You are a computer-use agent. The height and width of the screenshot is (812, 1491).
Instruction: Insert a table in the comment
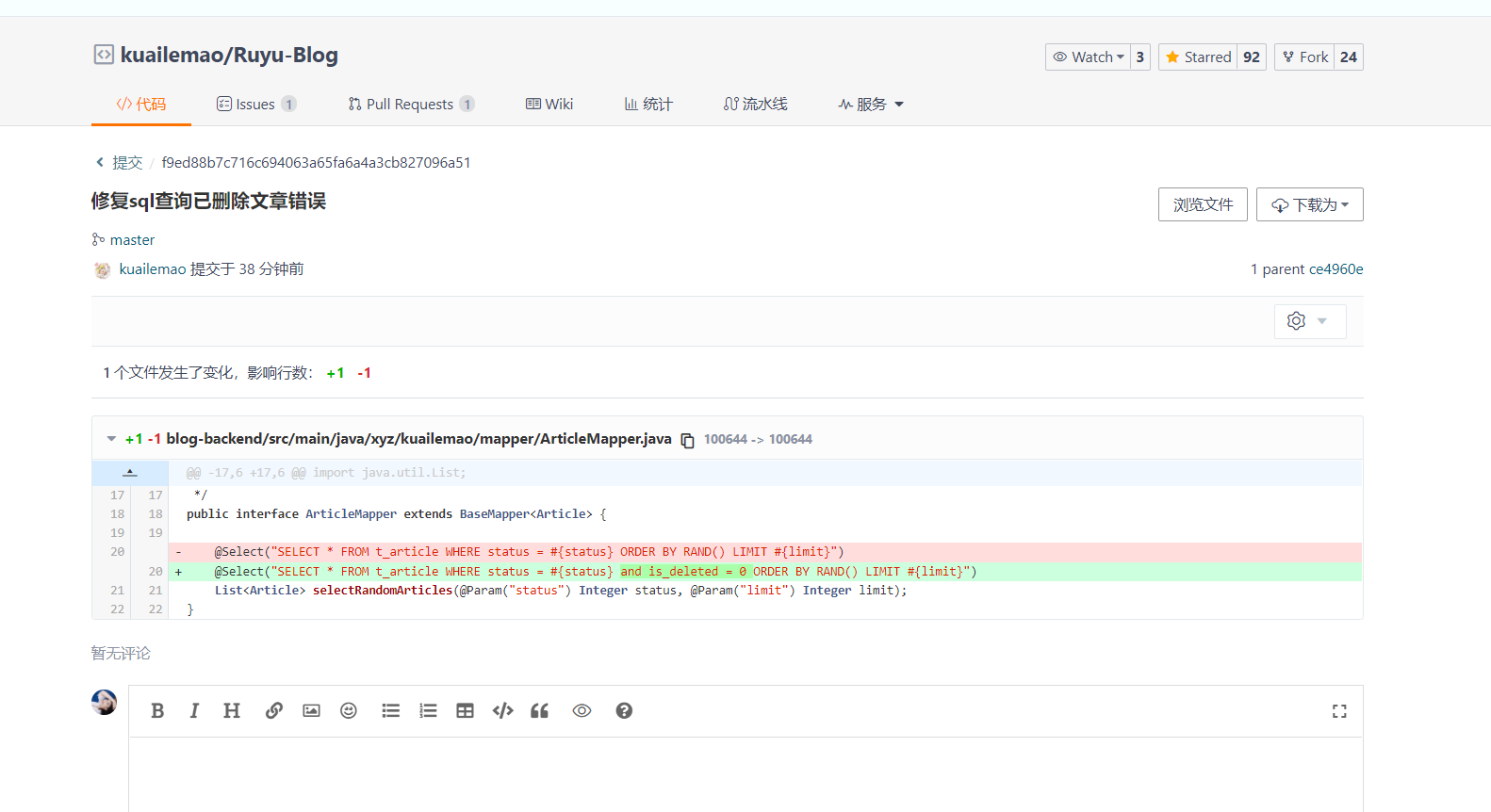(465, 711)
